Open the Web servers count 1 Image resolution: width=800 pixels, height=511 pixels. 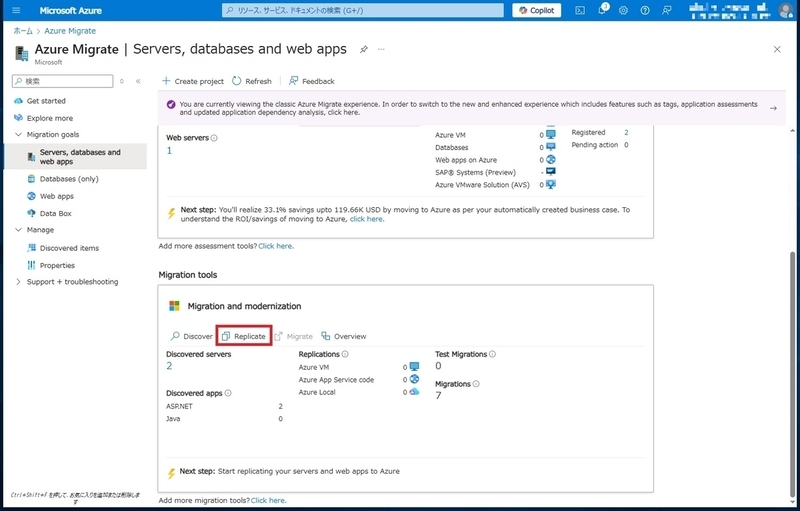pyautogui.click(x=169, y=150)
